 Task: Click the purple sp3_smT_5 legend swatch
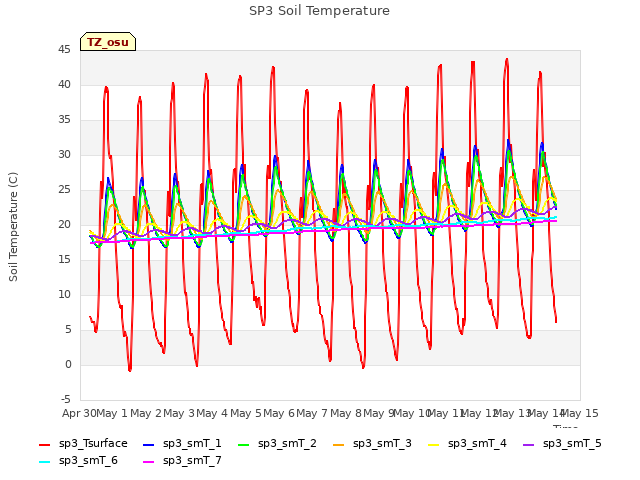(529, 444)
